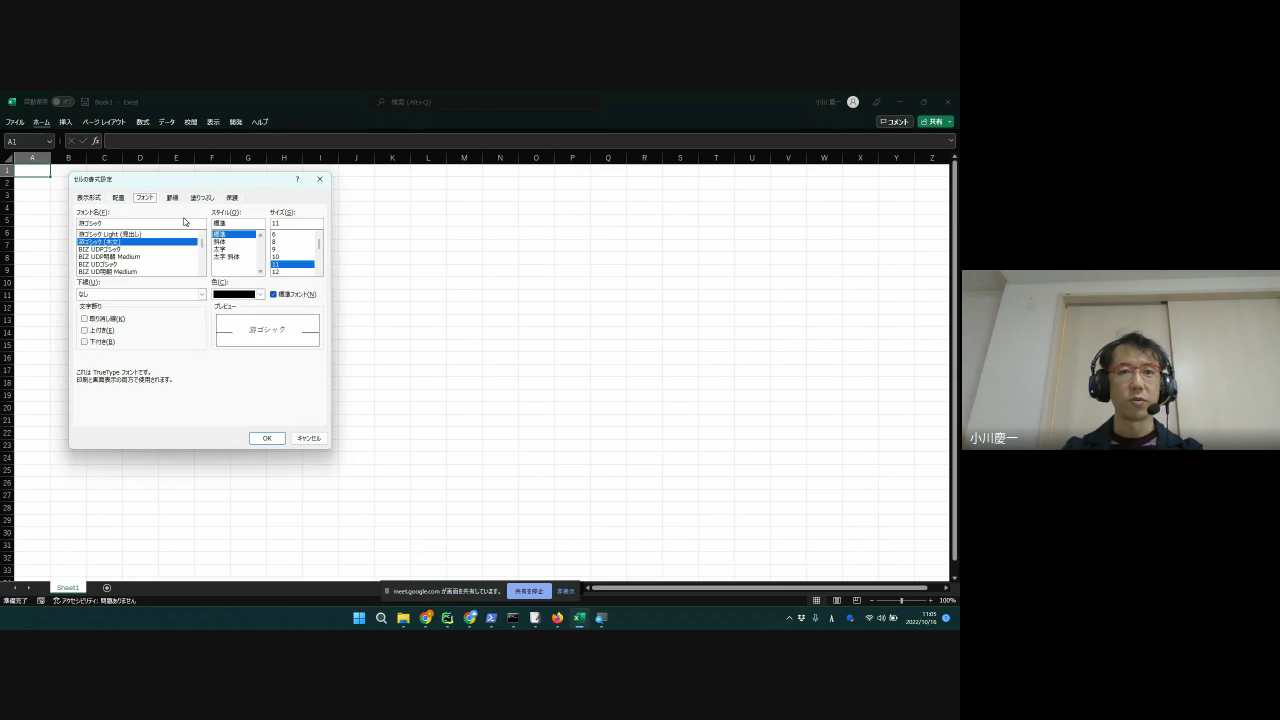The image size is (1280, 720).
Task: Enable the 取り消し線 strikethrough checkbox
Action: click(x=85, y=319)
